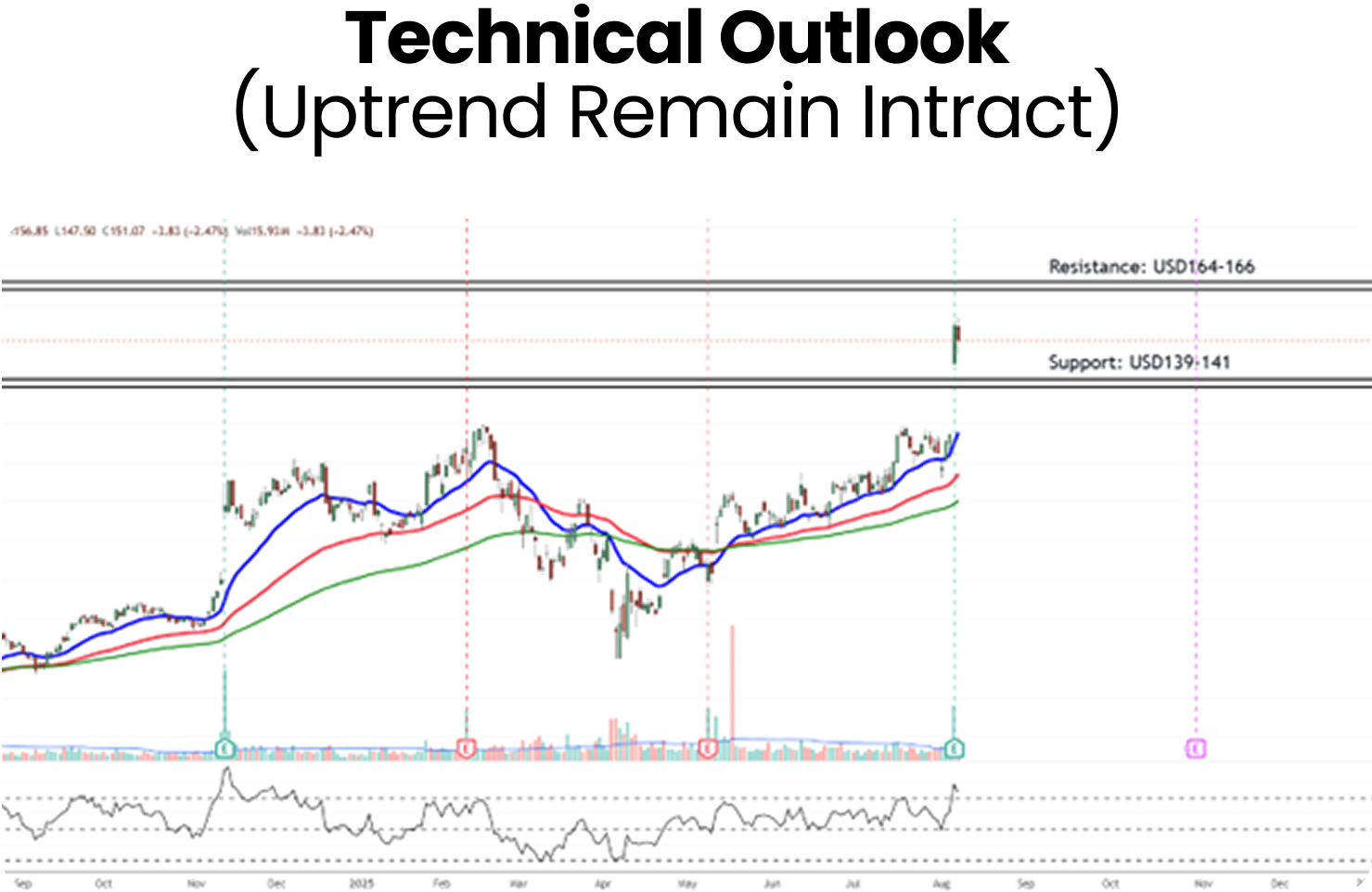Click the Apr label on the time axis
This screenshot has width=1372, height=892.
pos(604,884)
